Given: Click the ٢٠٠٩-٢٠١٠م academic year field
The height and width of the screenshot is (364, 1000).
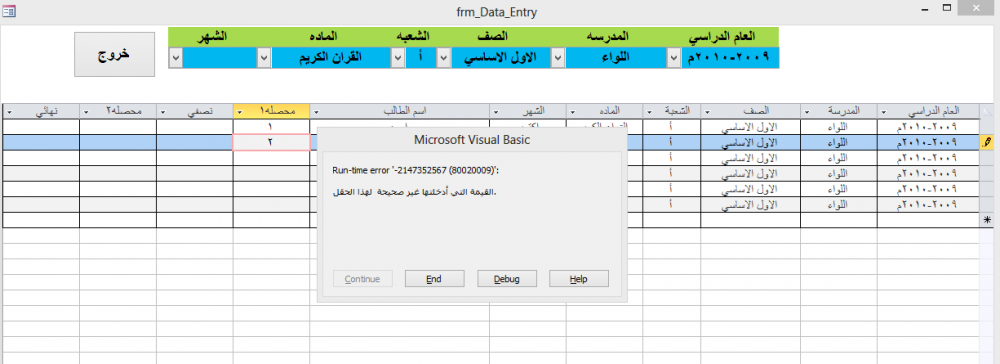Looking at the screenshot, I should 730,57.
